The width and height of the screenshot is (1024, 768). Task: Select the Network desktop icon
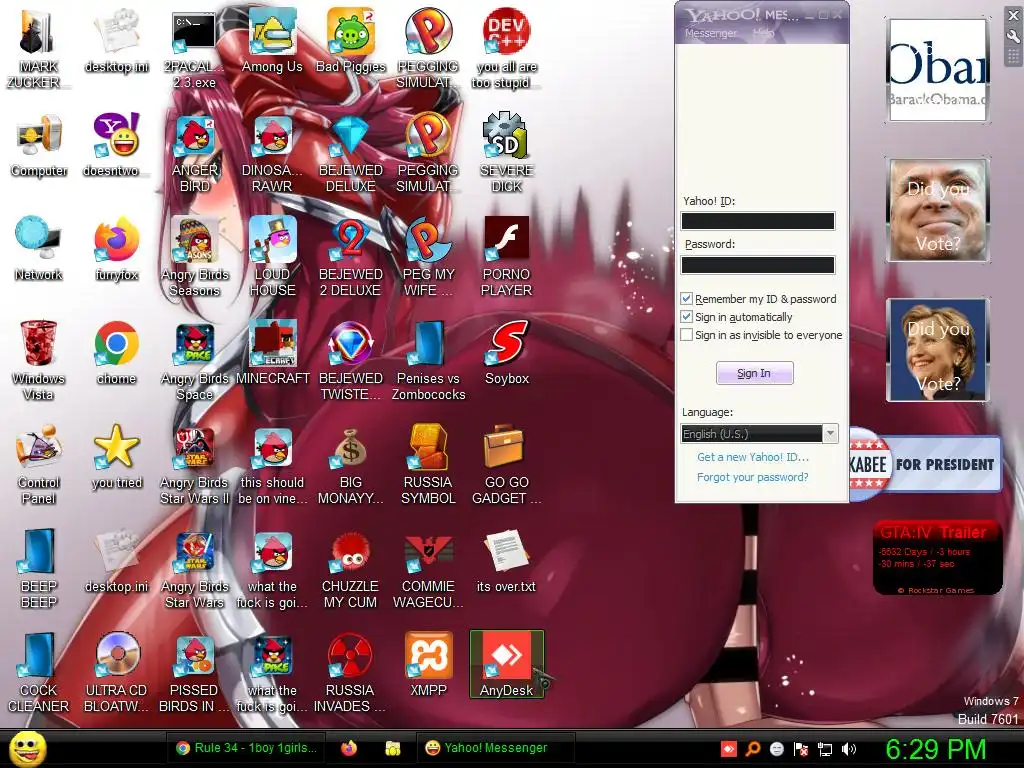[39, 249]
